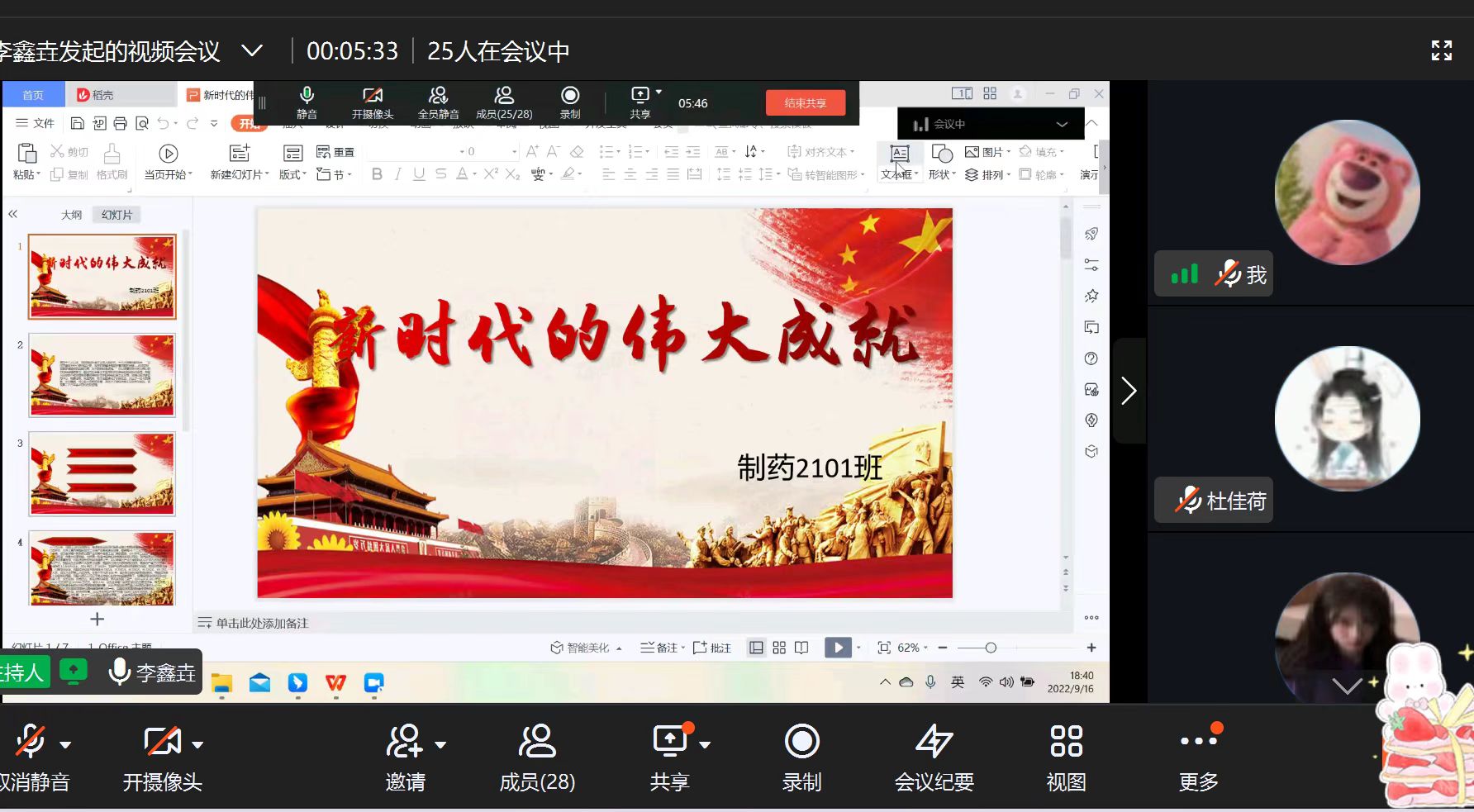The width and height of the screenshot is (1474, 812).
Task: Open 更多 options with three dots
Action: pyautogui.click(x=1198, y=742)
